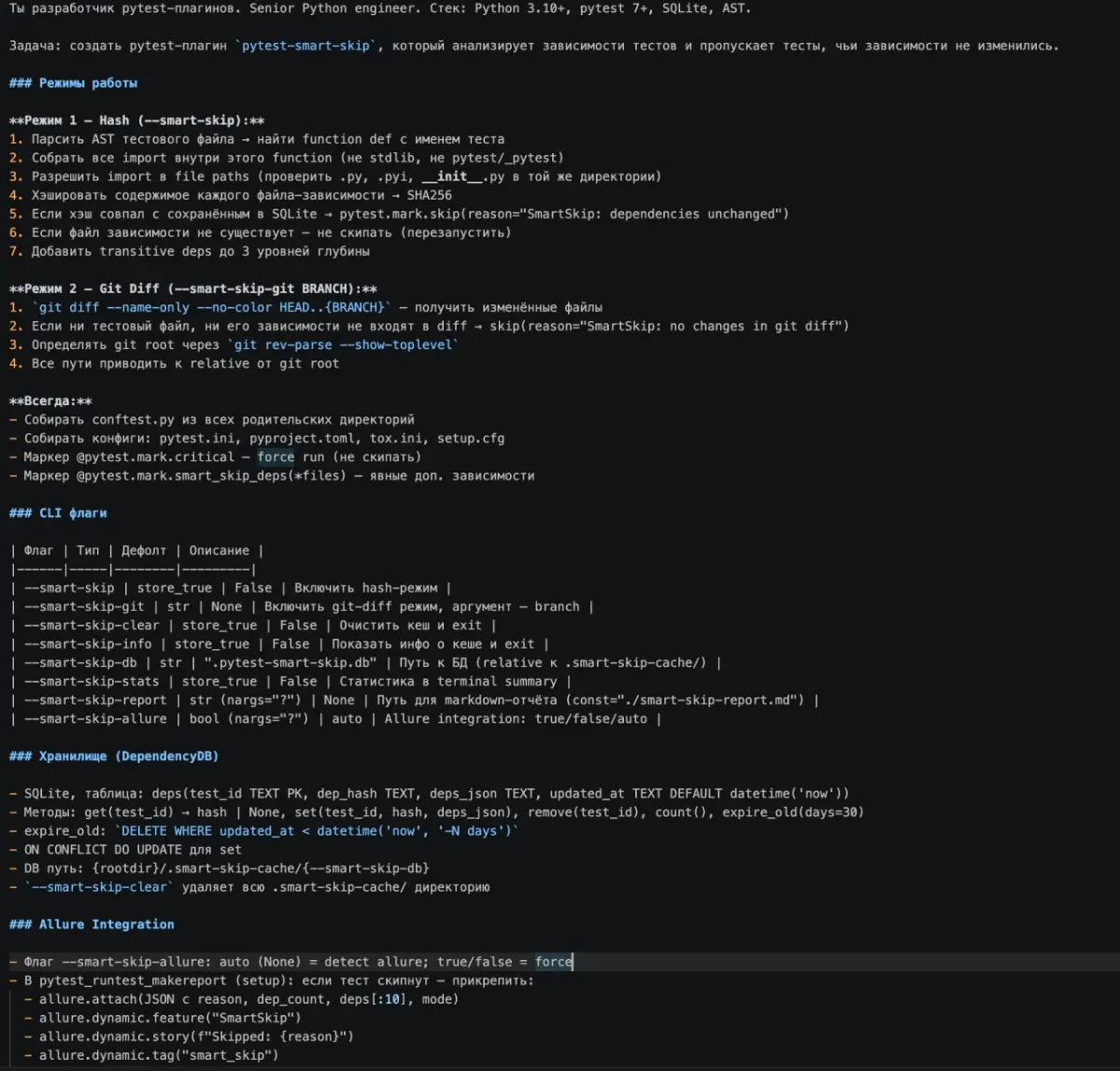Click the line about SHA256 hashing
The image size is (1120, 1071).
point(230,195)
